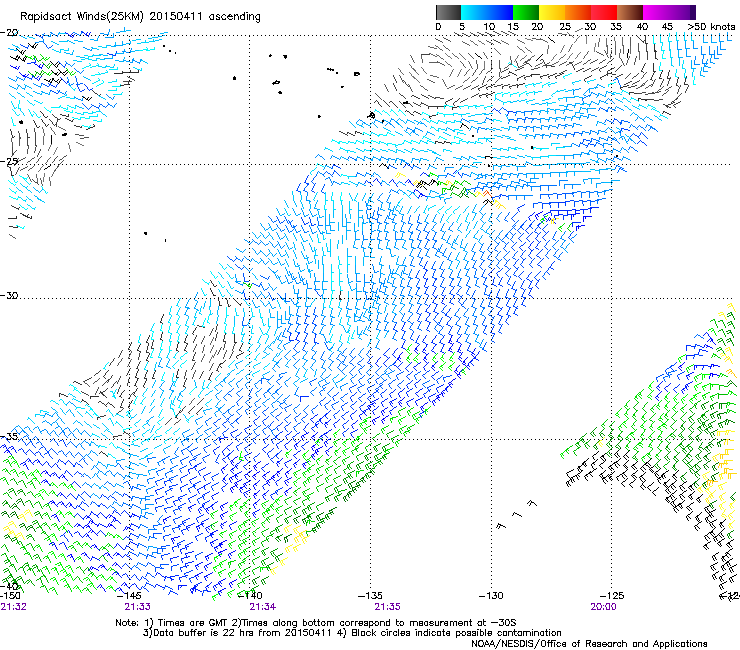Click the title "Rapidscat Winds(25KM) 20150411 ascending"
Viewport: 740px width, 650px height.
click(x=140, y=17)
